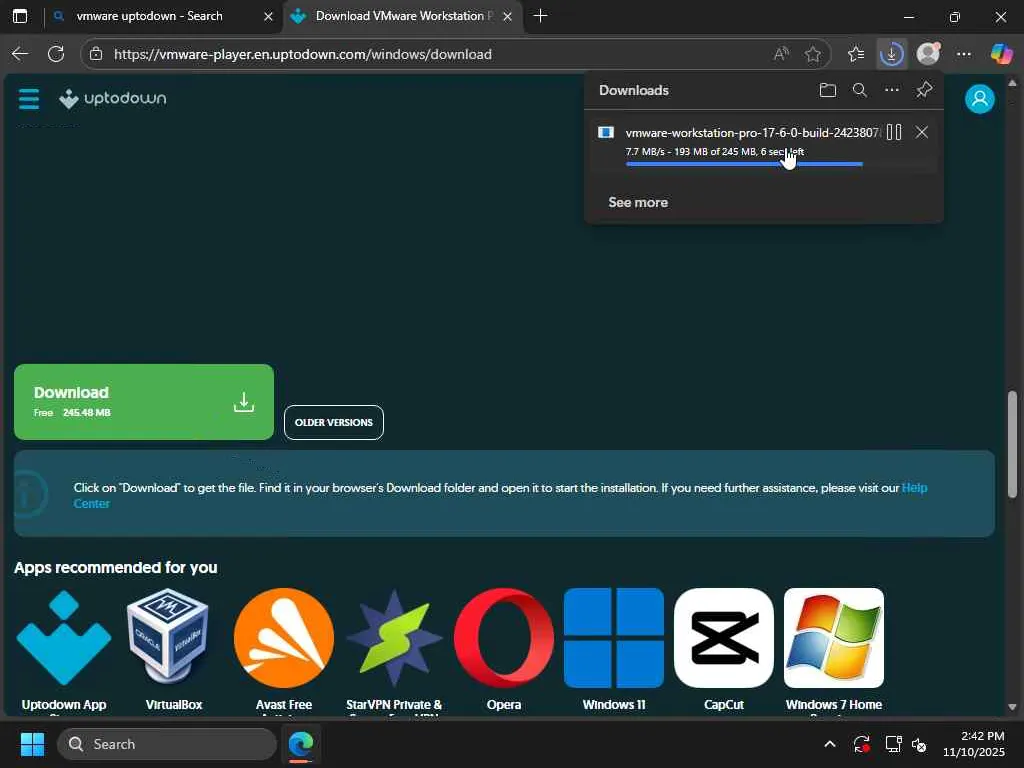The height and width of the screenshot is (768, 1024).
Task: Open the browser profile avatar
Action: (x=928, y=54)
